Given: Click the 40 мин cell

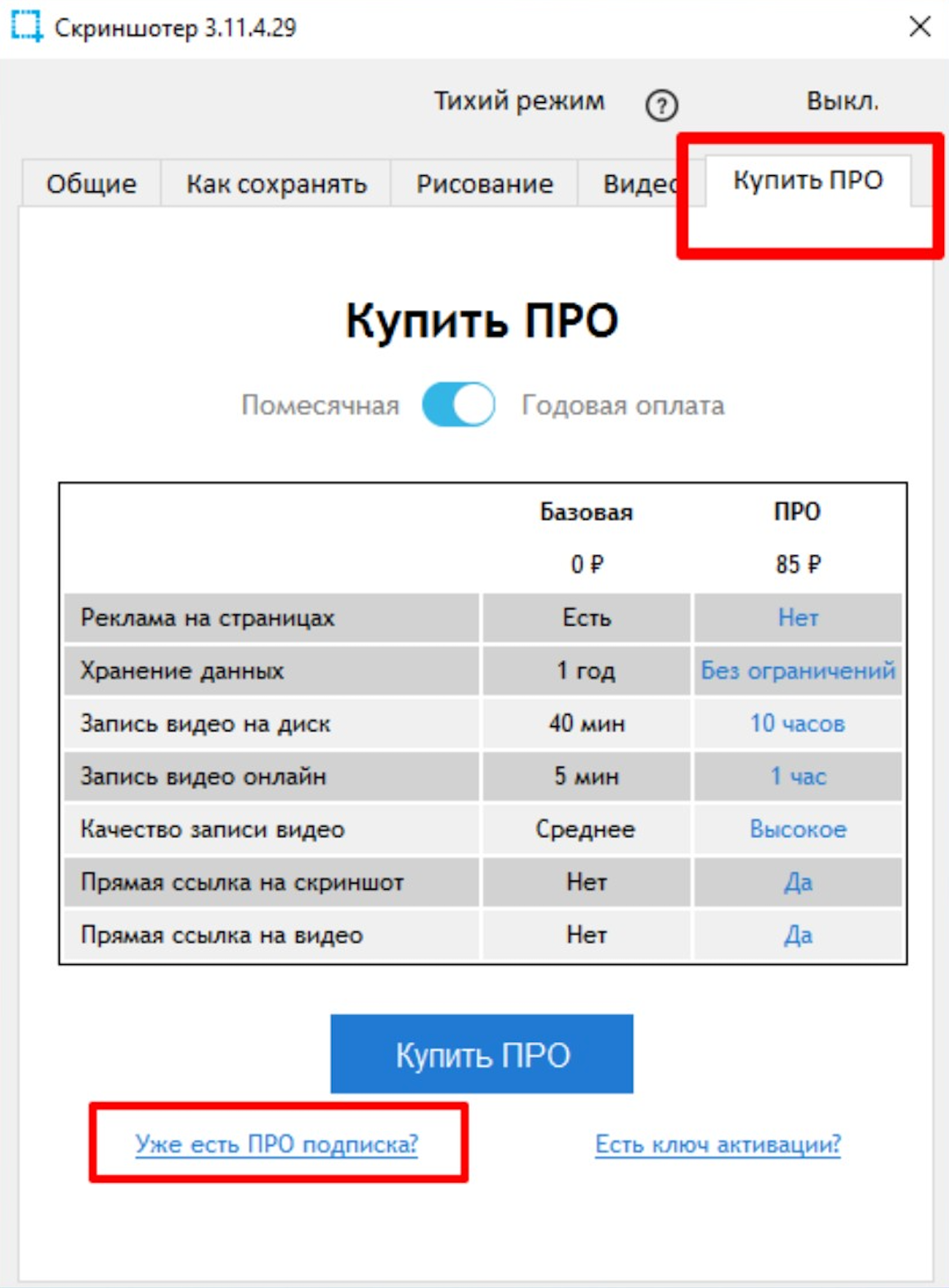Looking at the screenshot, I should (586, 724).
